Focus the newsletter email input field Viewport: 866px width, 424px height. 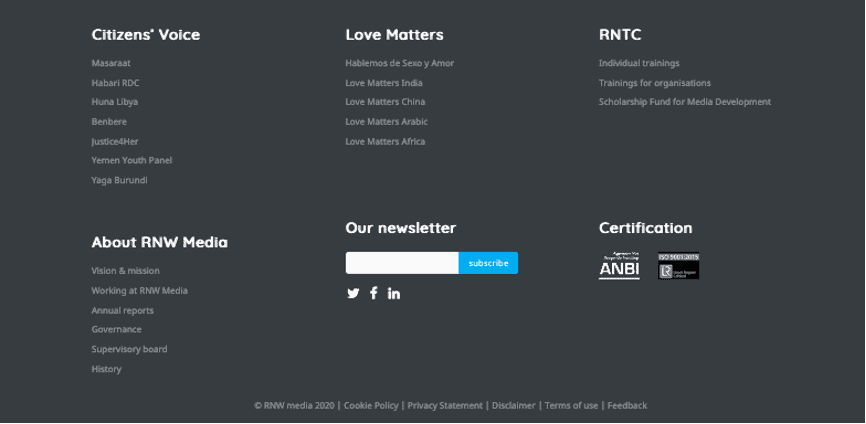point(402,263)
